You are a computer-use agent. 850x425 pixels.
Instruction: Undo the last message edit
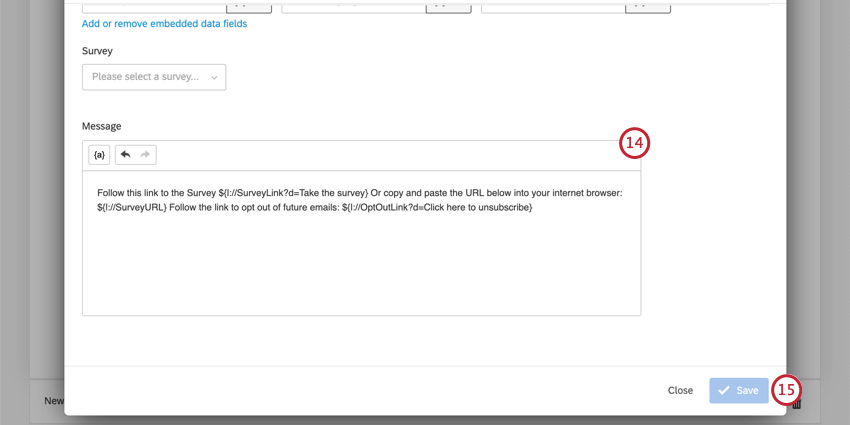click(x=126, y=154)
